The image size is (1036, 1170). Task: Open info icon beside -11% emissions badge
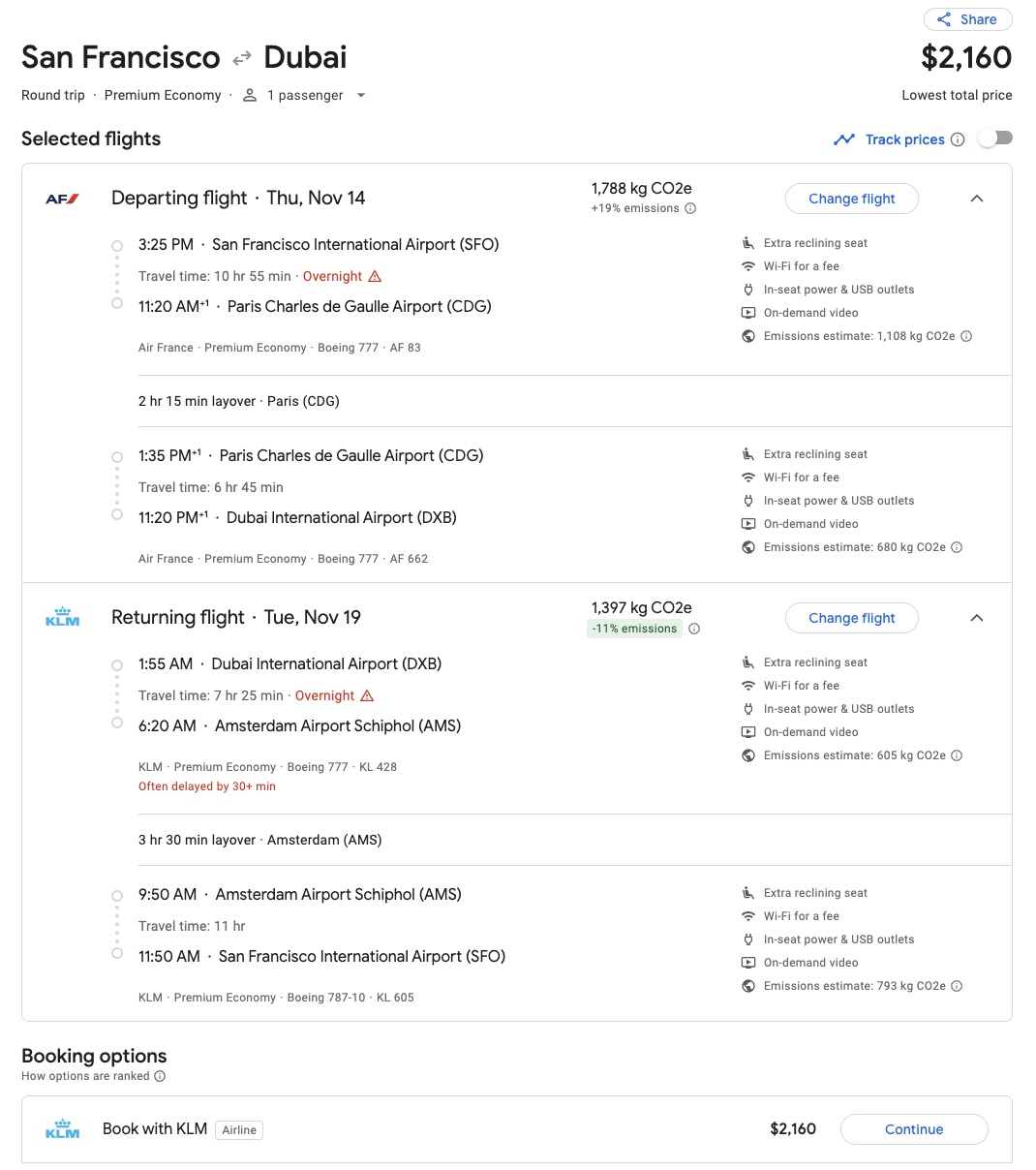tap(694, 629)
